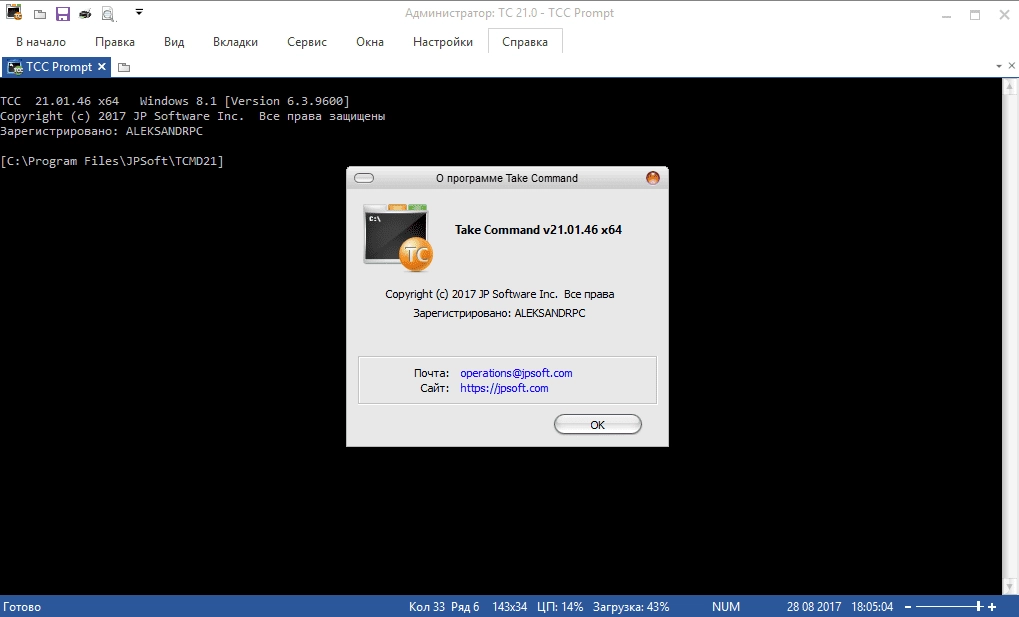Click the open folder icon in quick access toolbar

click(x=40, y=14)
